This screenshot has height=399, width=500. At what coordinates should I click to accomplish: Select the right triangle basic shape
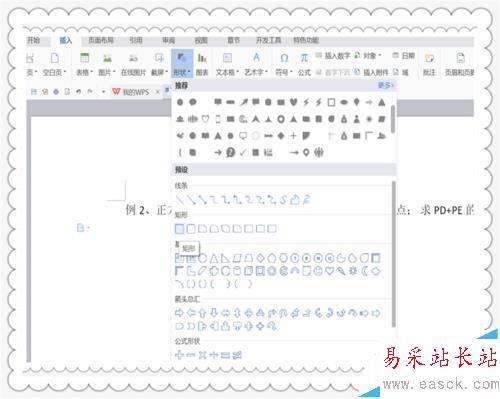point(225,258)
